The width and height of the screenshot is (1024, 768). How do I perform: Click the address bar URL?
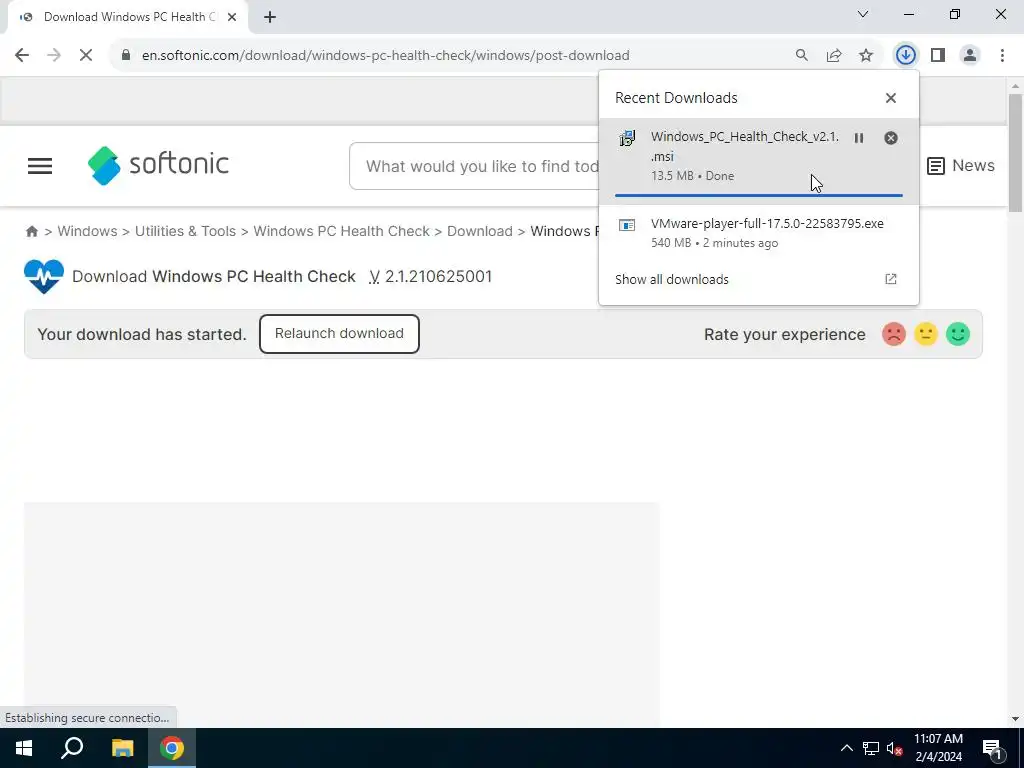tap(385, 56)
